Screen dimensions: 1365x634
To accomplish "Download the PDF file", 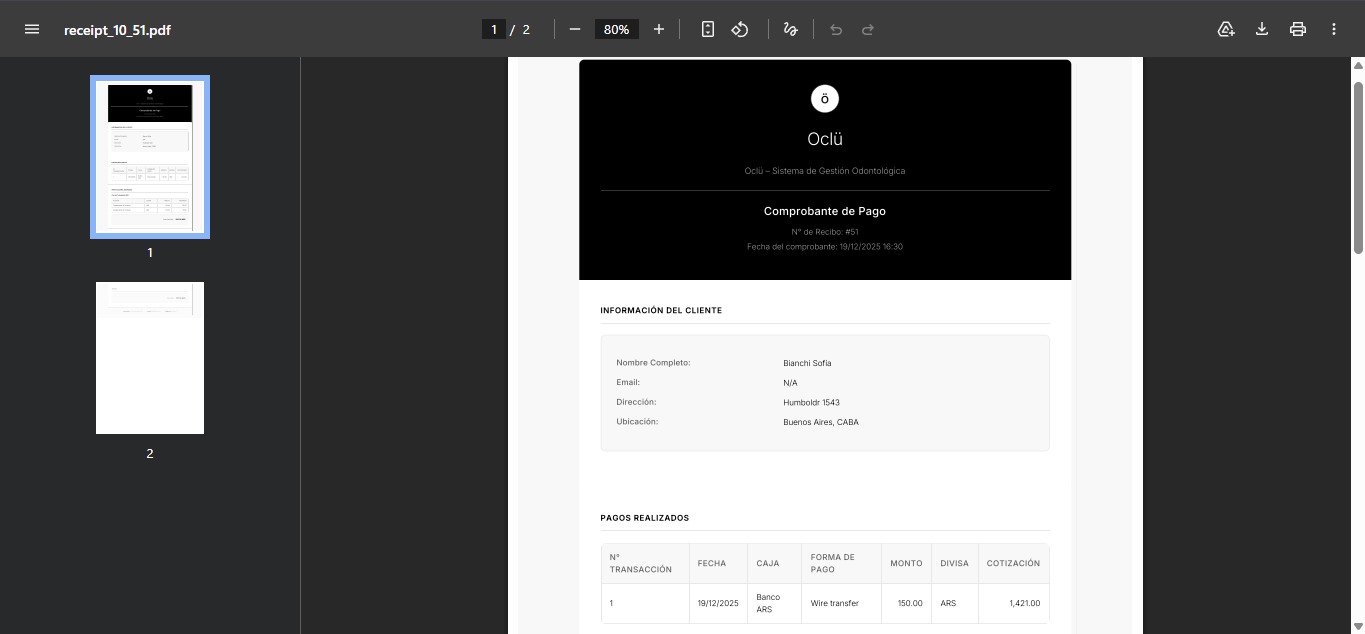I will (x=1262, y=29).
